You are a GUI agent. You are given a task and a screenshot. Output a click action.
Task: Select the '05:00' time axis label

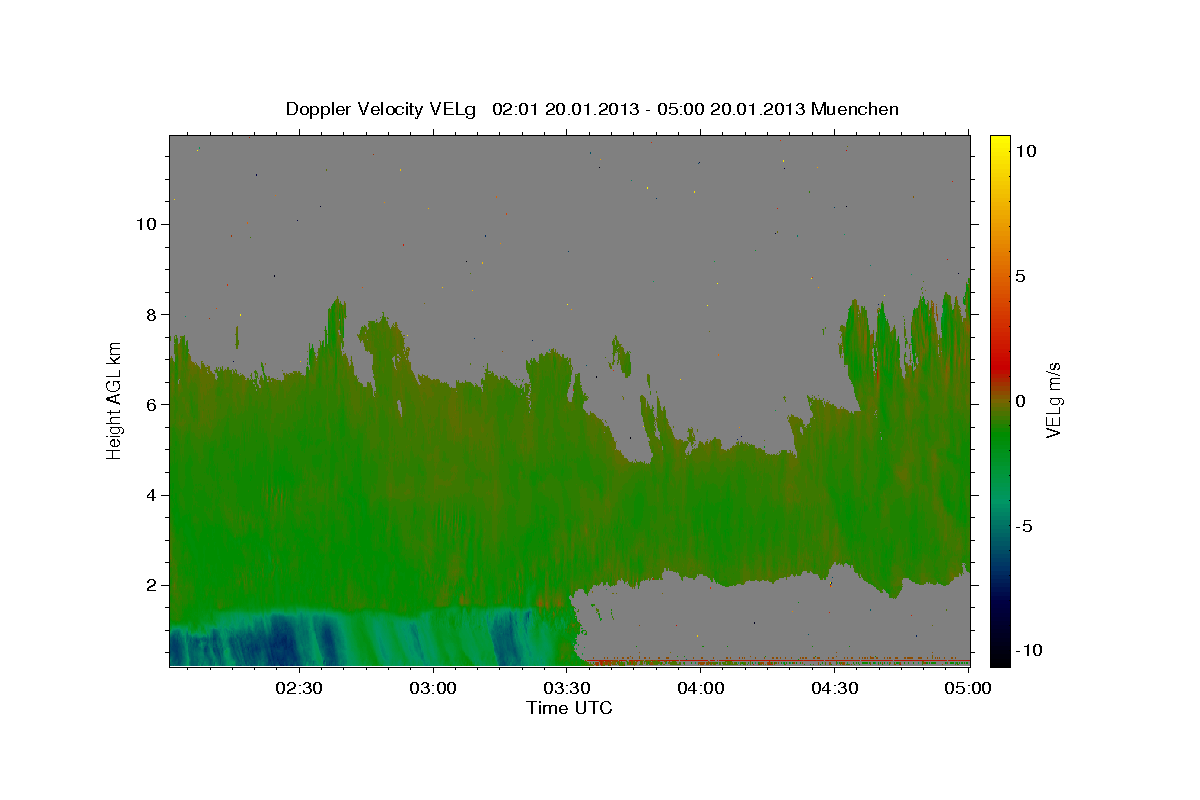968,688
